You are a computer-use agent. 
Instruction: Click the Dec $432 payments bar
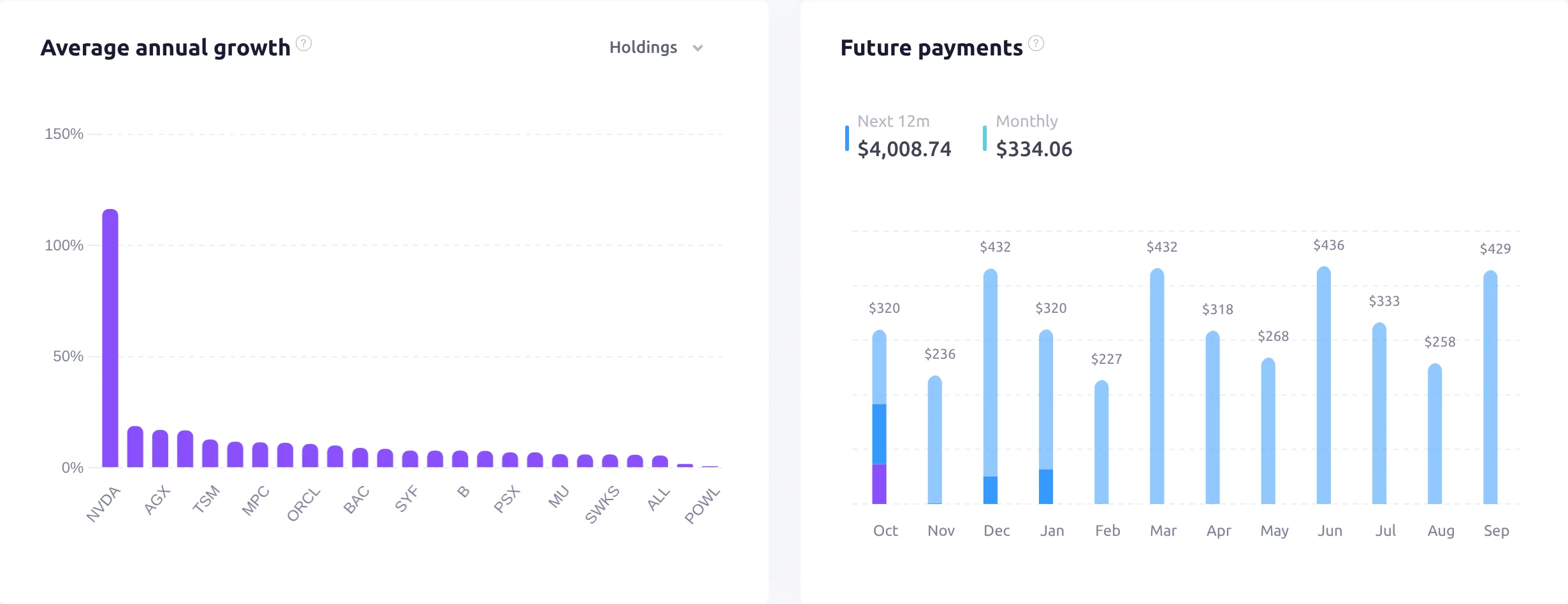click(x=990, y=386)
